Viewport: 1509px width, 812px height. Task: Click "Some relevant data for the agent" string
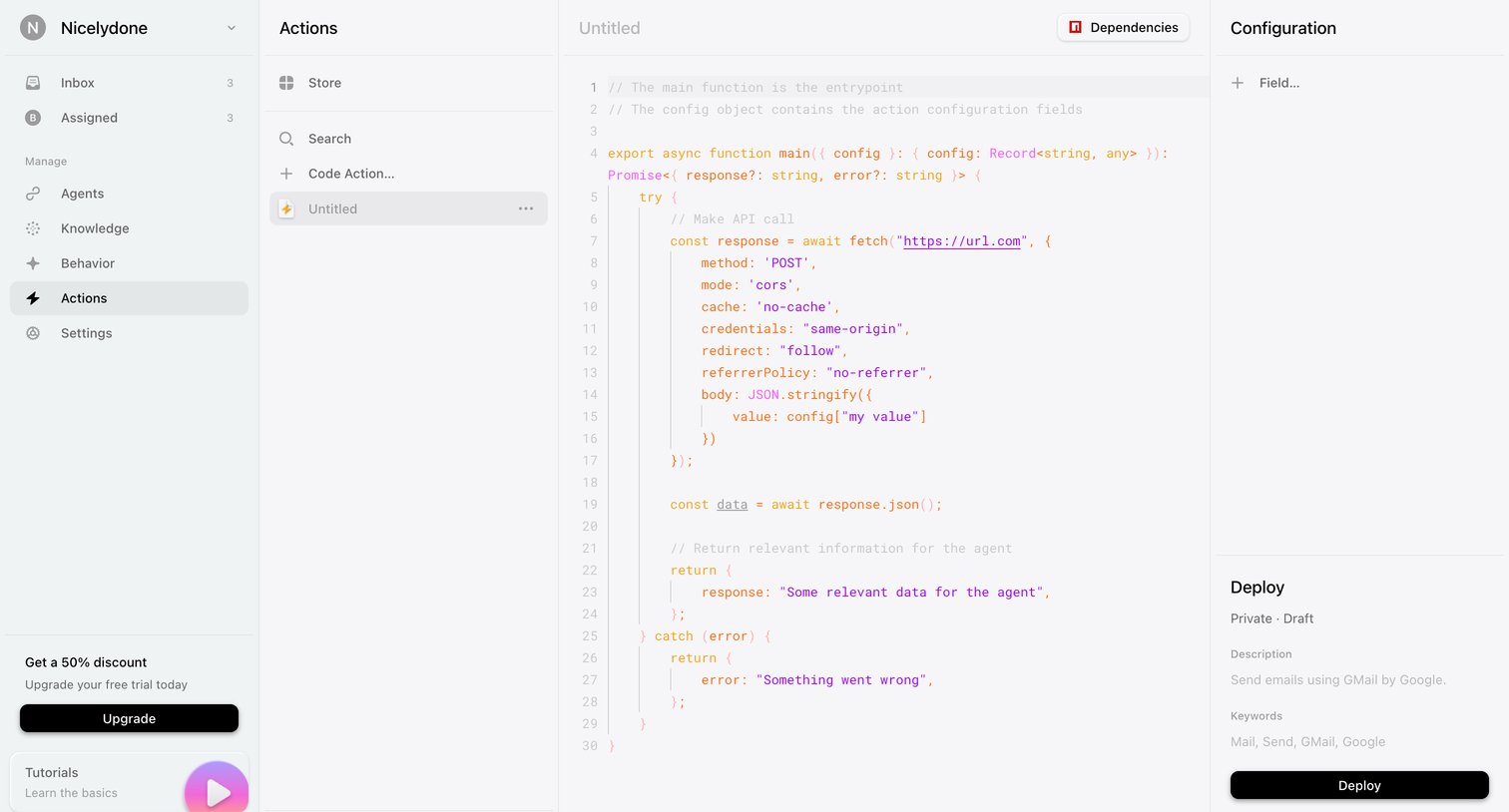pos(911,593)
